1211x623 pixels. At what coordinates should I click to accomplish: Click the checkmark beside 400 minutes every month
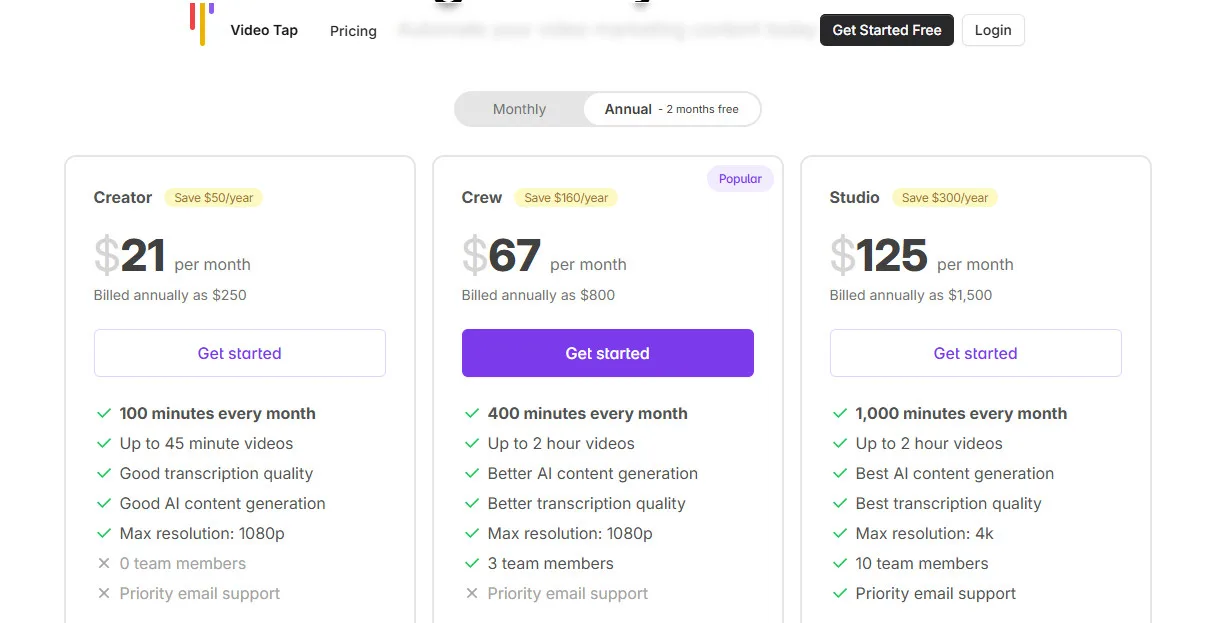[x=472, y=413]
